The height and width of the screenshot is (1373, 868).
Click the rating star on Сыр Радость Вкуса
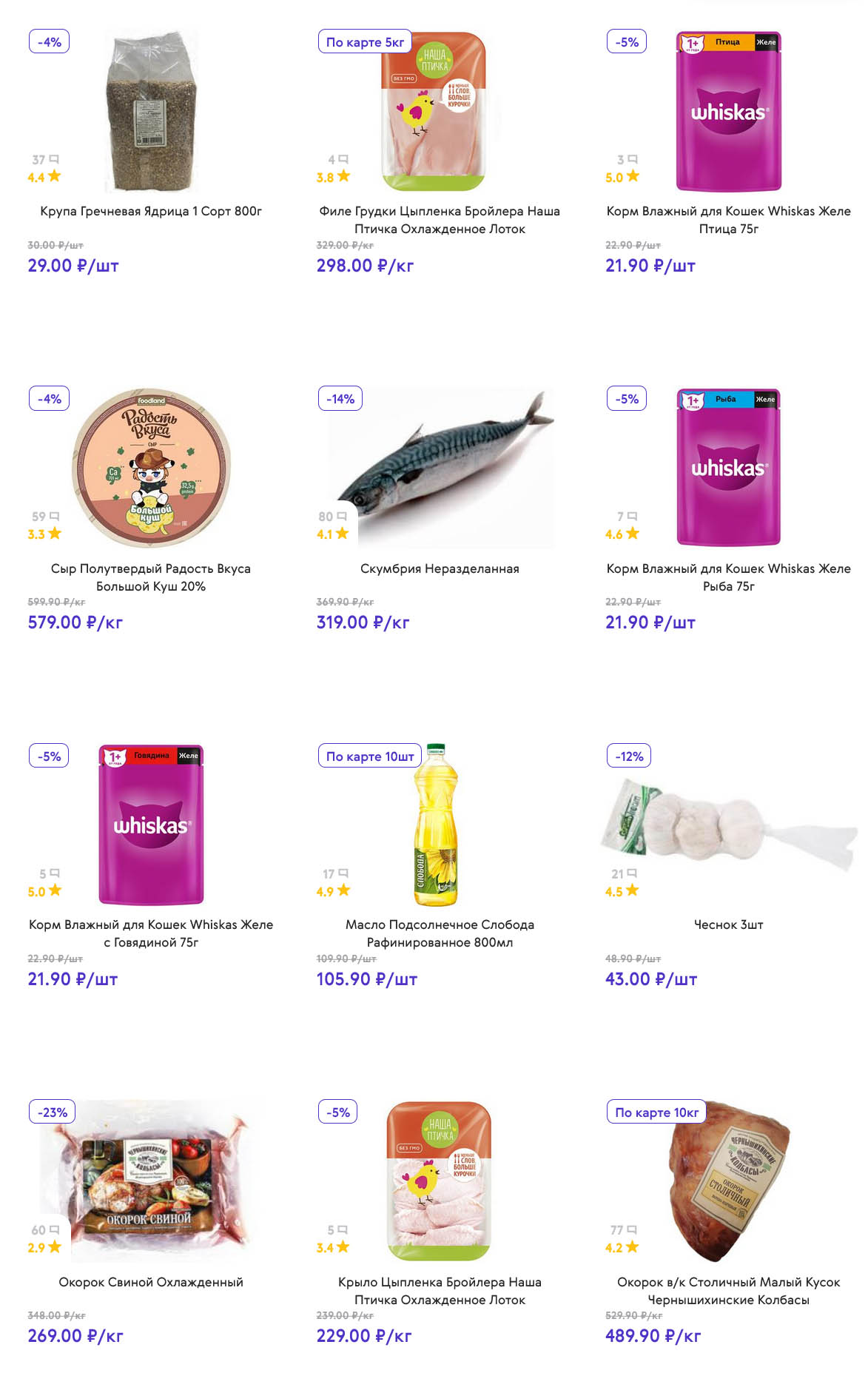pyautogui.click(x=55, y=533)
